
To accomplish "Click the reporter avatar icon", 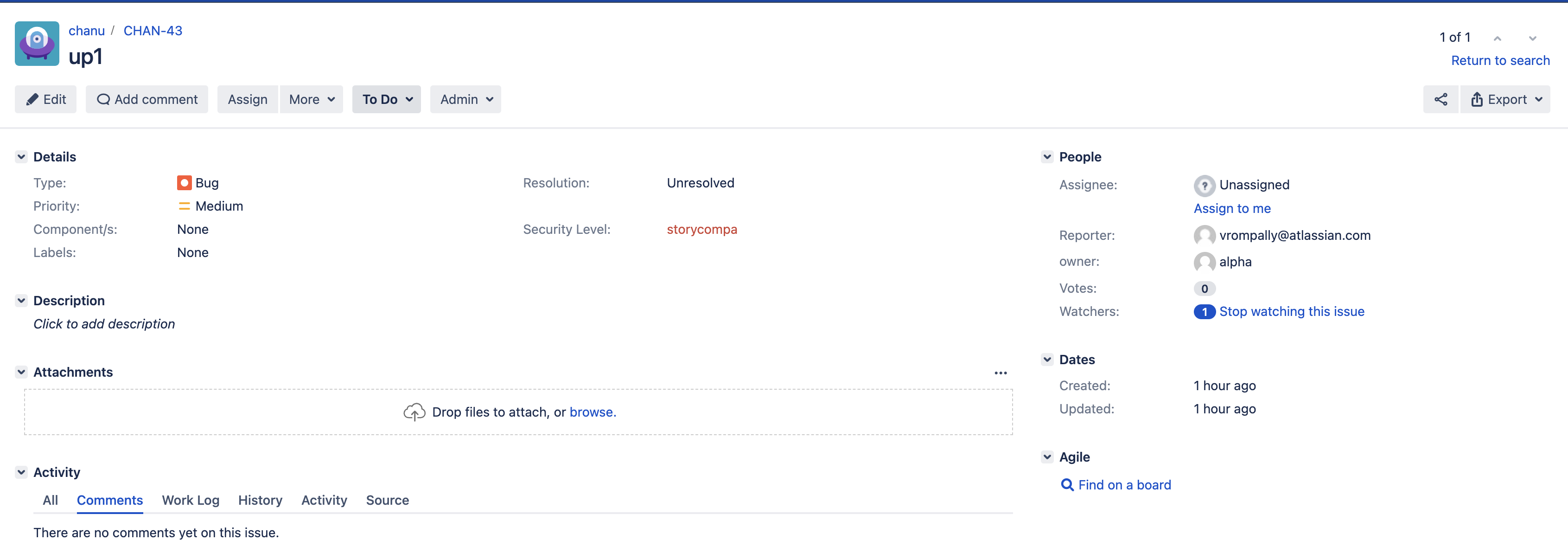I will coord(1204,235).
